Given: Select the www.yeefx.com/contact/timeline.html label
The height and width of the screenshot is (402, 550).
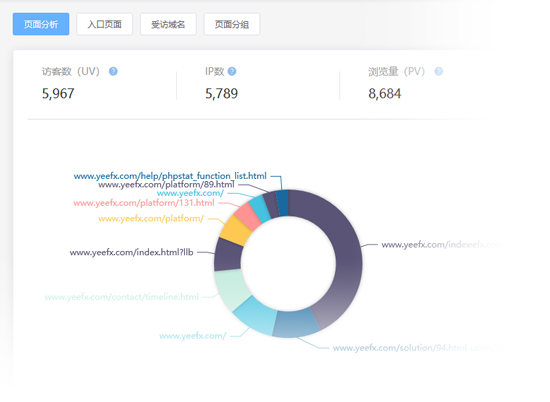Looking at the screenshot, I should click(122, 297).
